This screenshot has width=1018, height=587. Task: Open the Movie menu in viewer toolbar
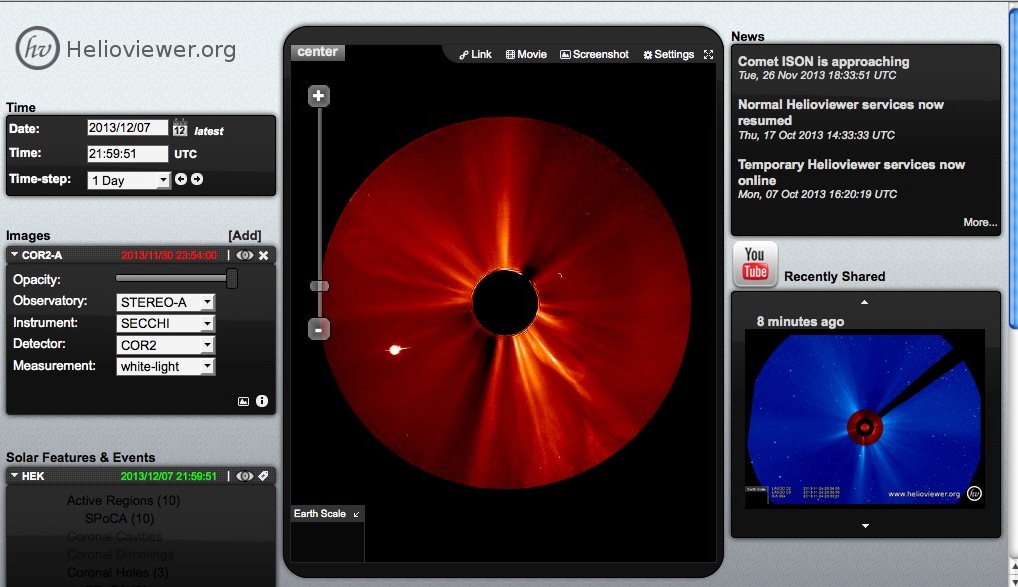click(526, 55)
